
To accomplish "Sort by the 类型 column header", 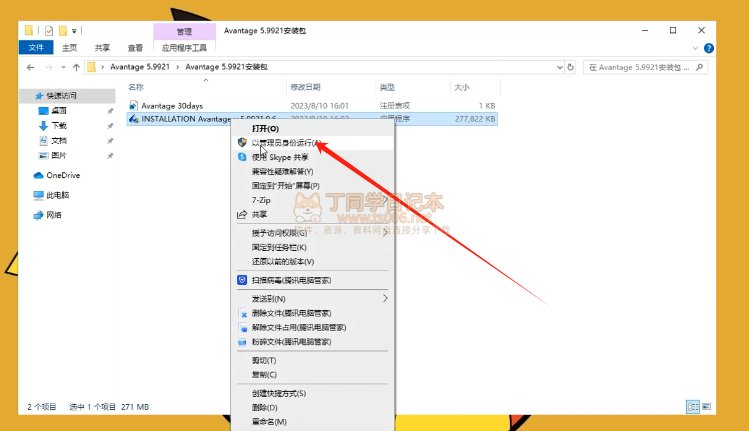I will 387,87.
